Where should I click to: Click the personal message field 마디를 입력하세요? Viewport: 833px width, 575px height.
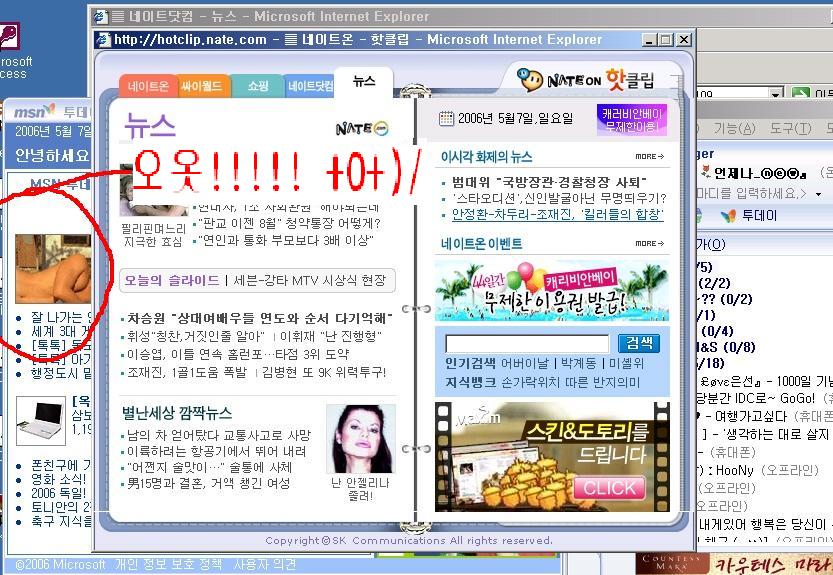(751, 193)
